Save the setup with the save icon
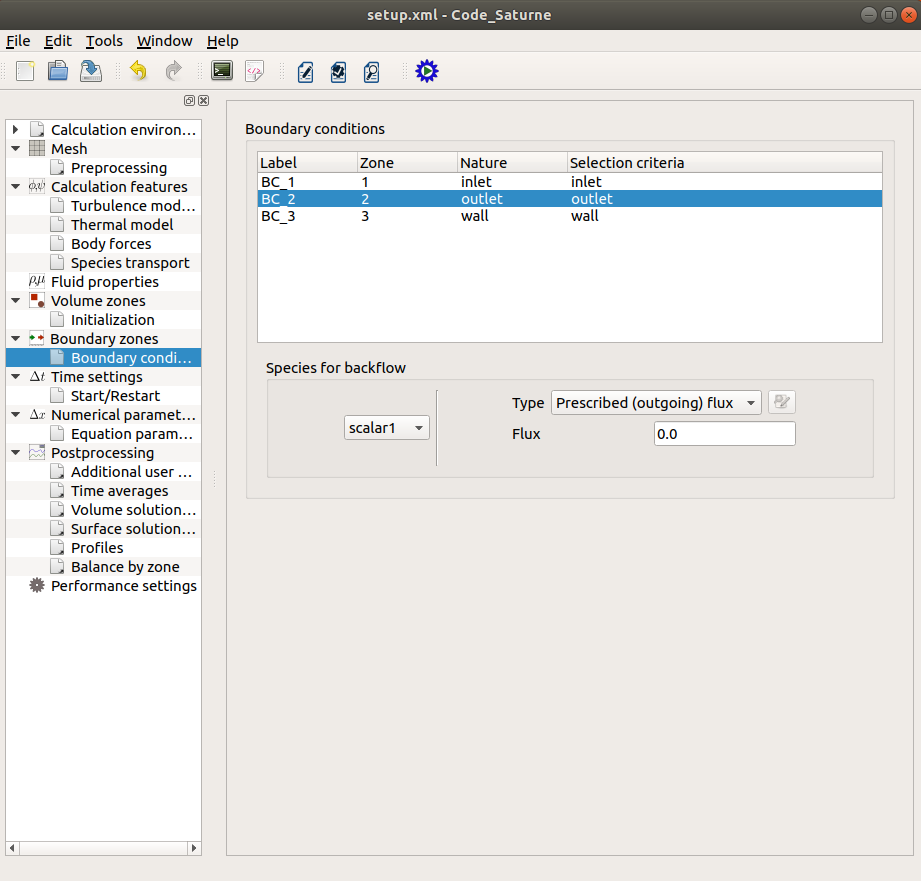This screenshot has height=881, width=921. (x=91, y=71)
